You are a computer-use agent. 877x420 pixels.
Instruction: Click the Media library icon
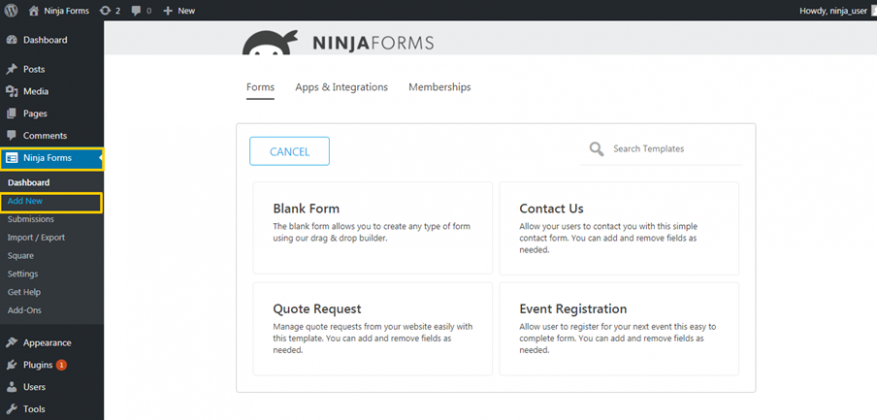12,91
